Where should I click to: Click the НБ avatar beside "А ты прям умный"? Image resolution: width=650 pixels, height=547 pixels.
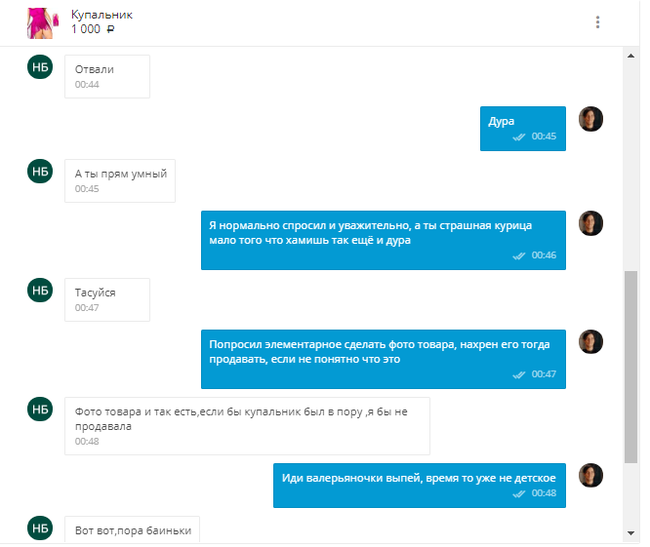pyautogui.click(x=40, y=172)
